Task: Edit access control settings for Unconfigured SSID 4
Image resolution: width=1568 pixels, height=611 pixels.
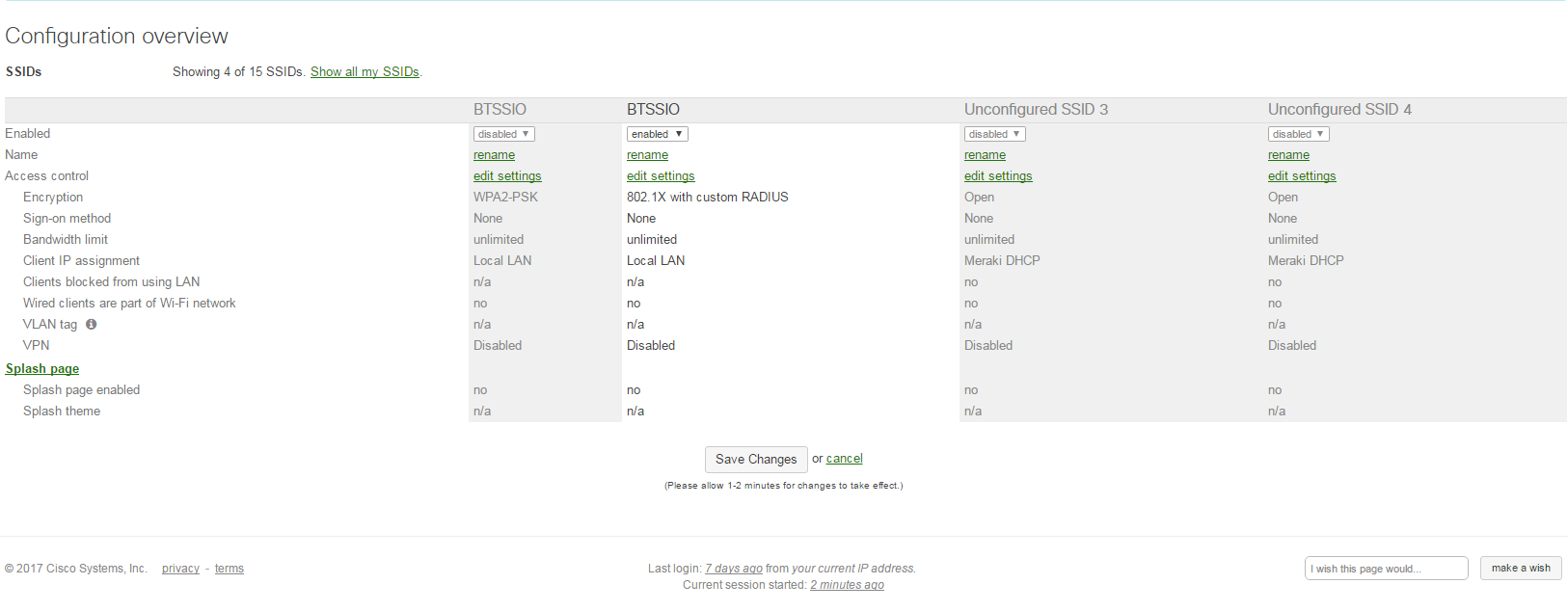Action: pyautogui.click(x=1302, y=176)
